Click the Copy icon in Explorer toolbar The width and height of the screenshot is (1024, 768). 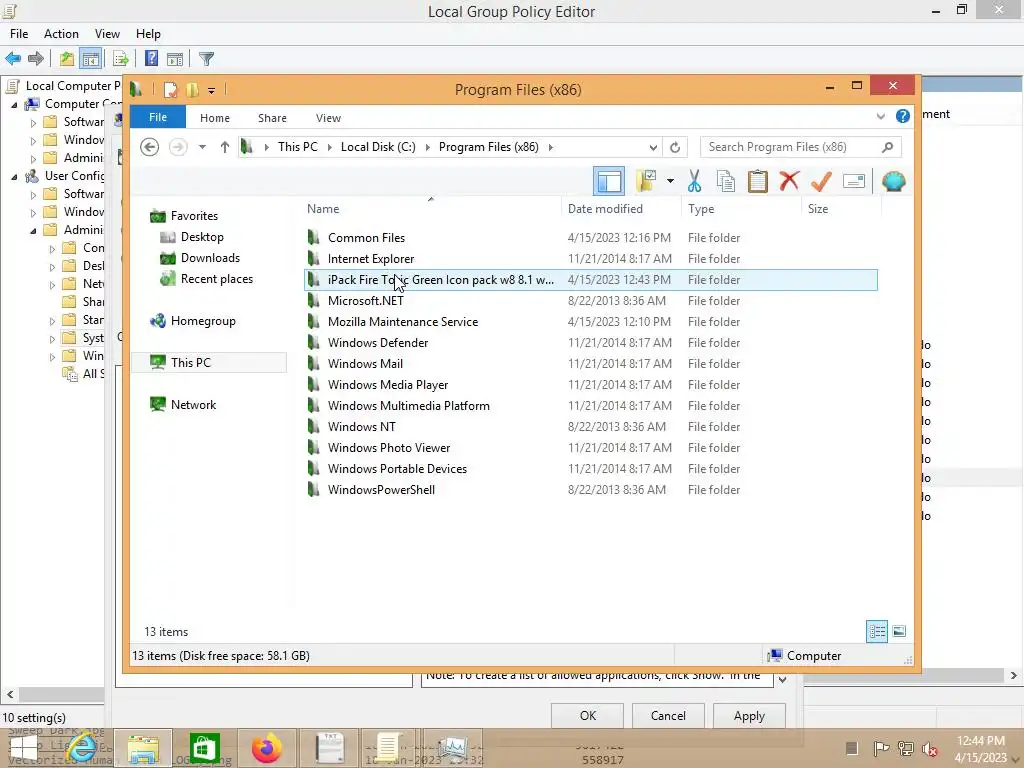[x=726, y=181]
